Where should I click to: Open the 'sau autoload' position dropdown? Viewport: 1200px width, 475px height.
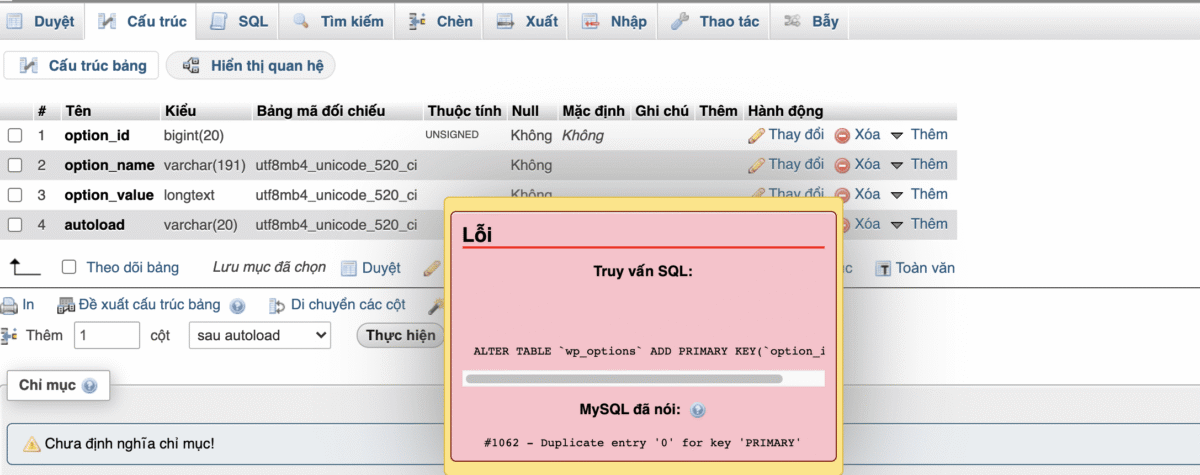[259, 336]
